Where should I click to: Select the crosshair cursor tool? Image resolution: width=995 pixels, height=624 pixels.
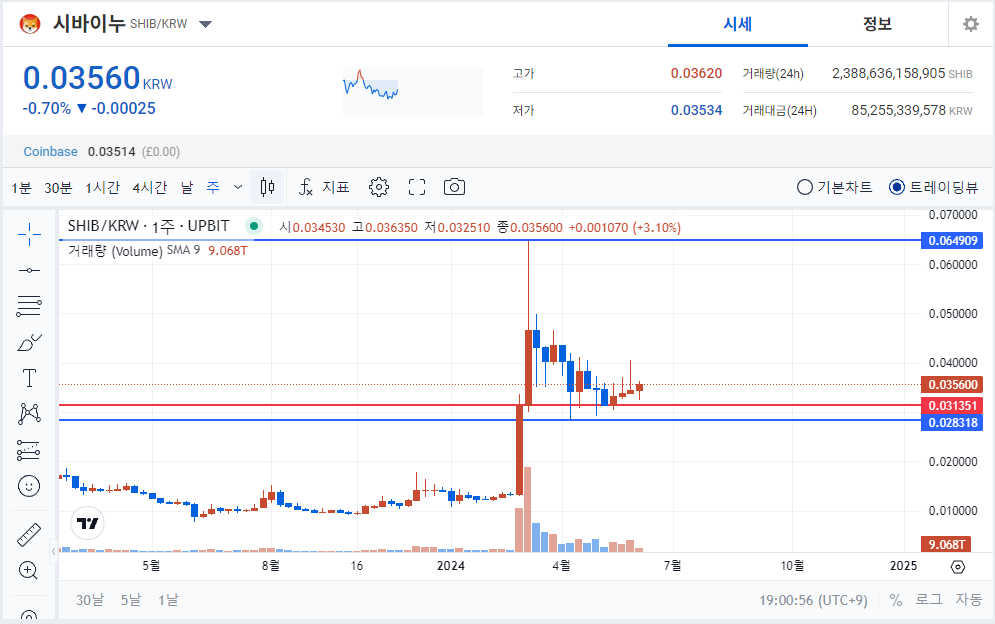click(29, 235)
